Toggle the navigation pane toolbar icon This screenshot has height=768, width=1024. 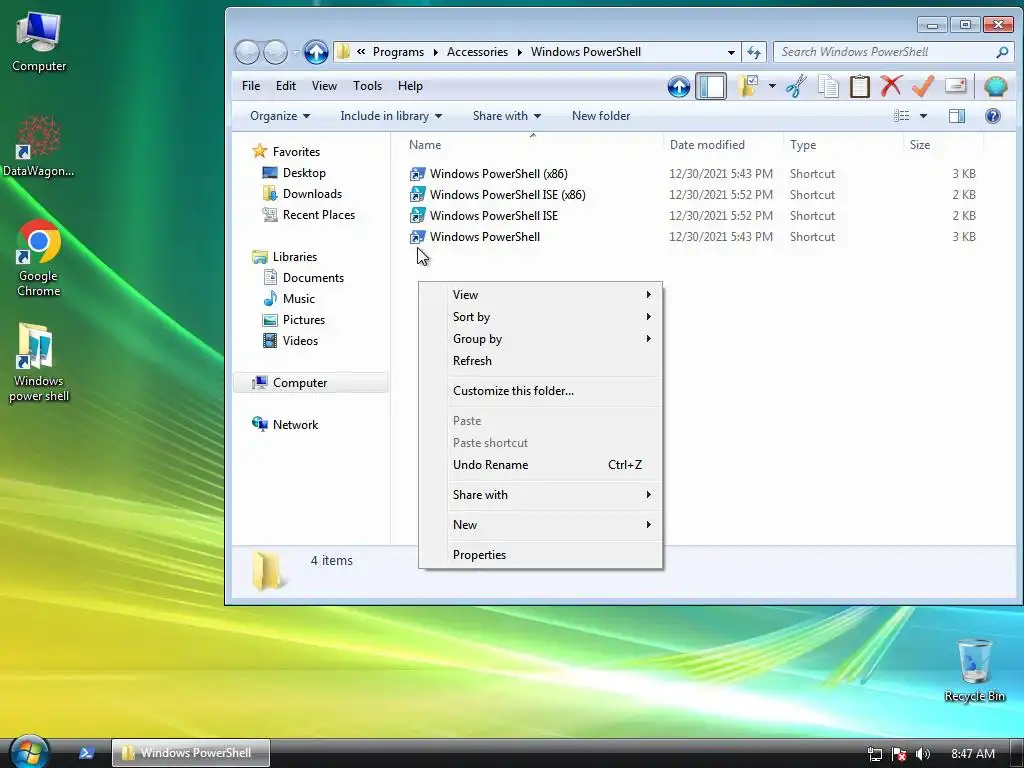tap(711, 86)
